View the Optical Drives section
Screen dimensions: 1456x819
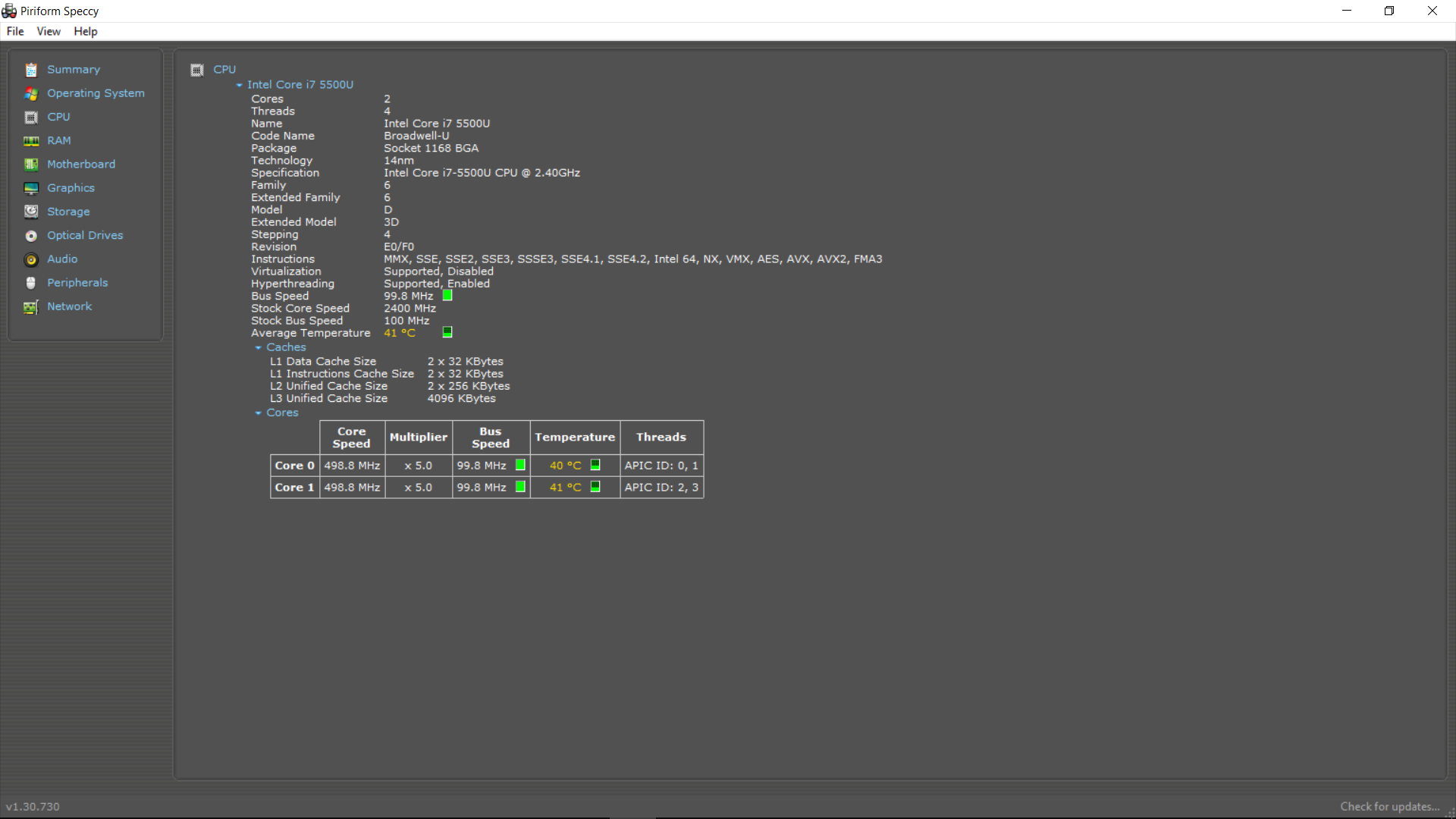pos(85,236)
